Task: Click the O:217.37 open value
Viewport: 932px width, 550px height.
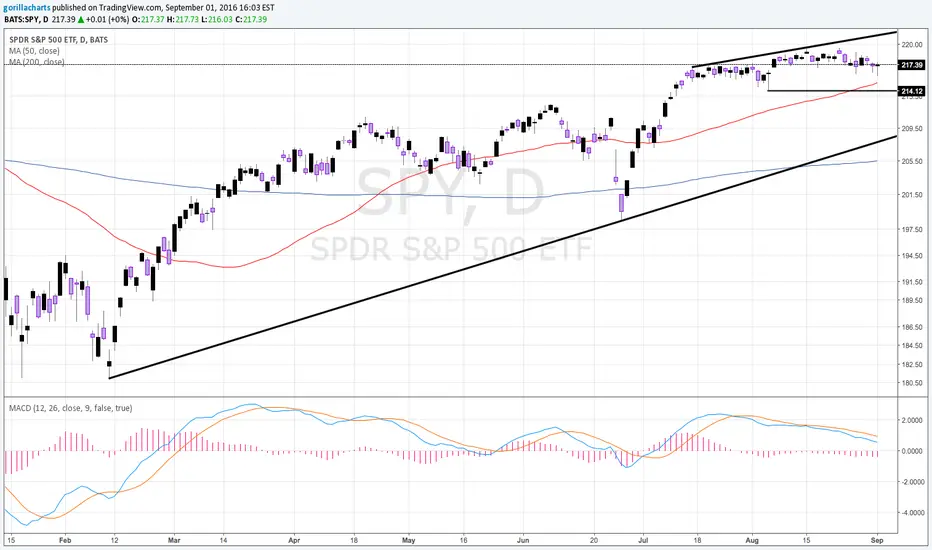Action: click(x=148, y=20)
